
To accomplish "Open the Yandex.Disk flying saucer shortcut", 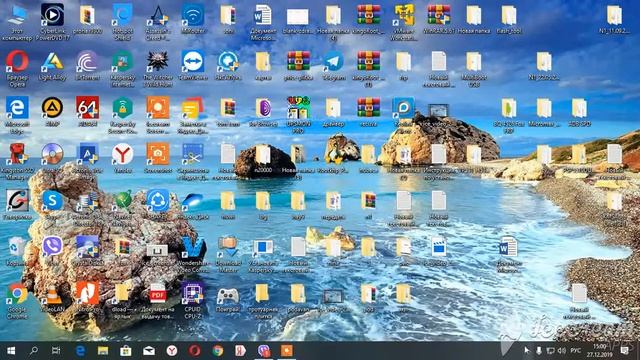I will (193, 205).
